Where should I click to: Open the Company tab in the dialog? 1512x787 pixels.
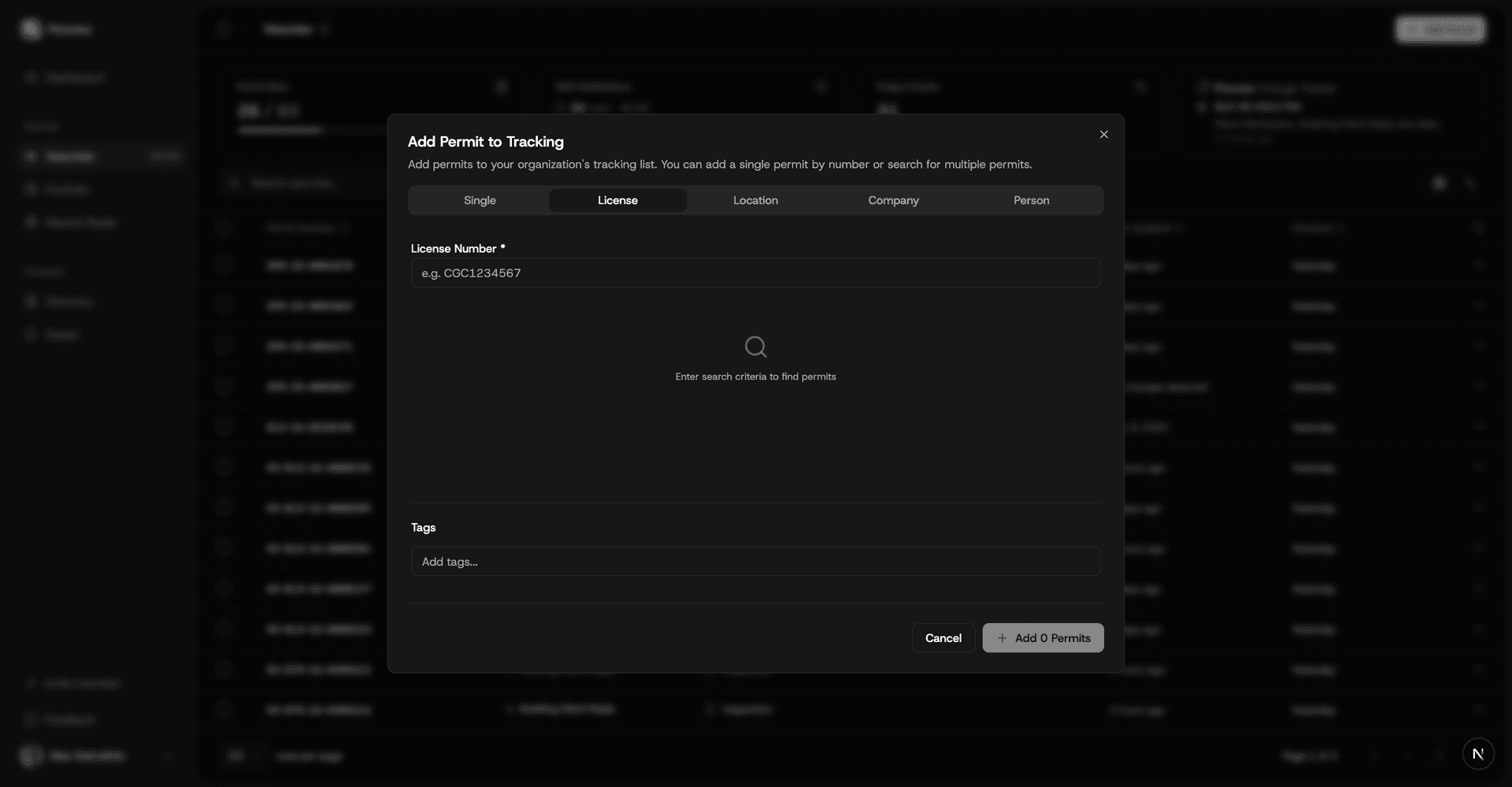click(893, 200)
